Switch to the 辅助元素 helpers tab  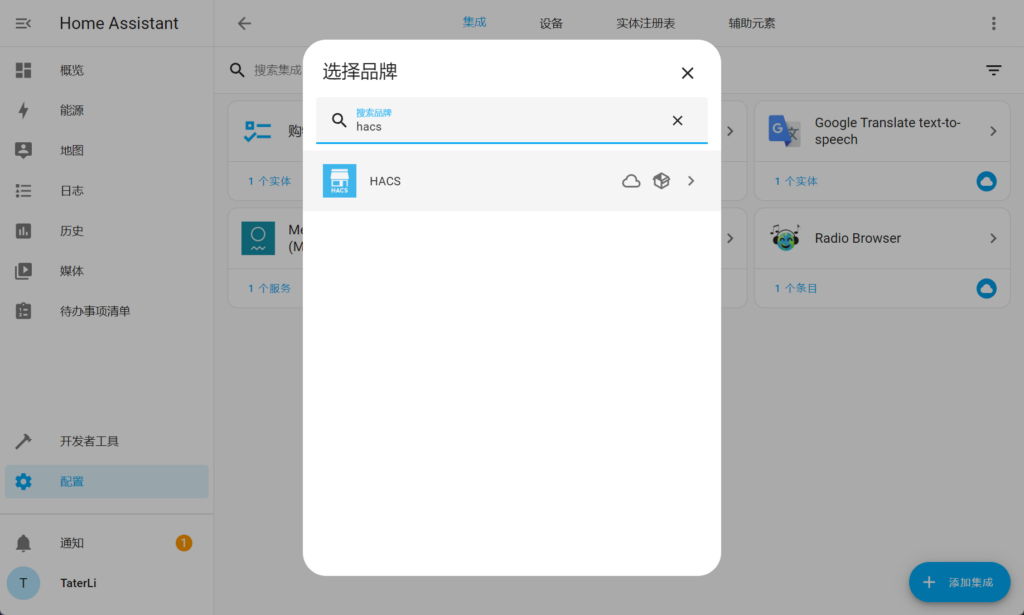[752, 24]
